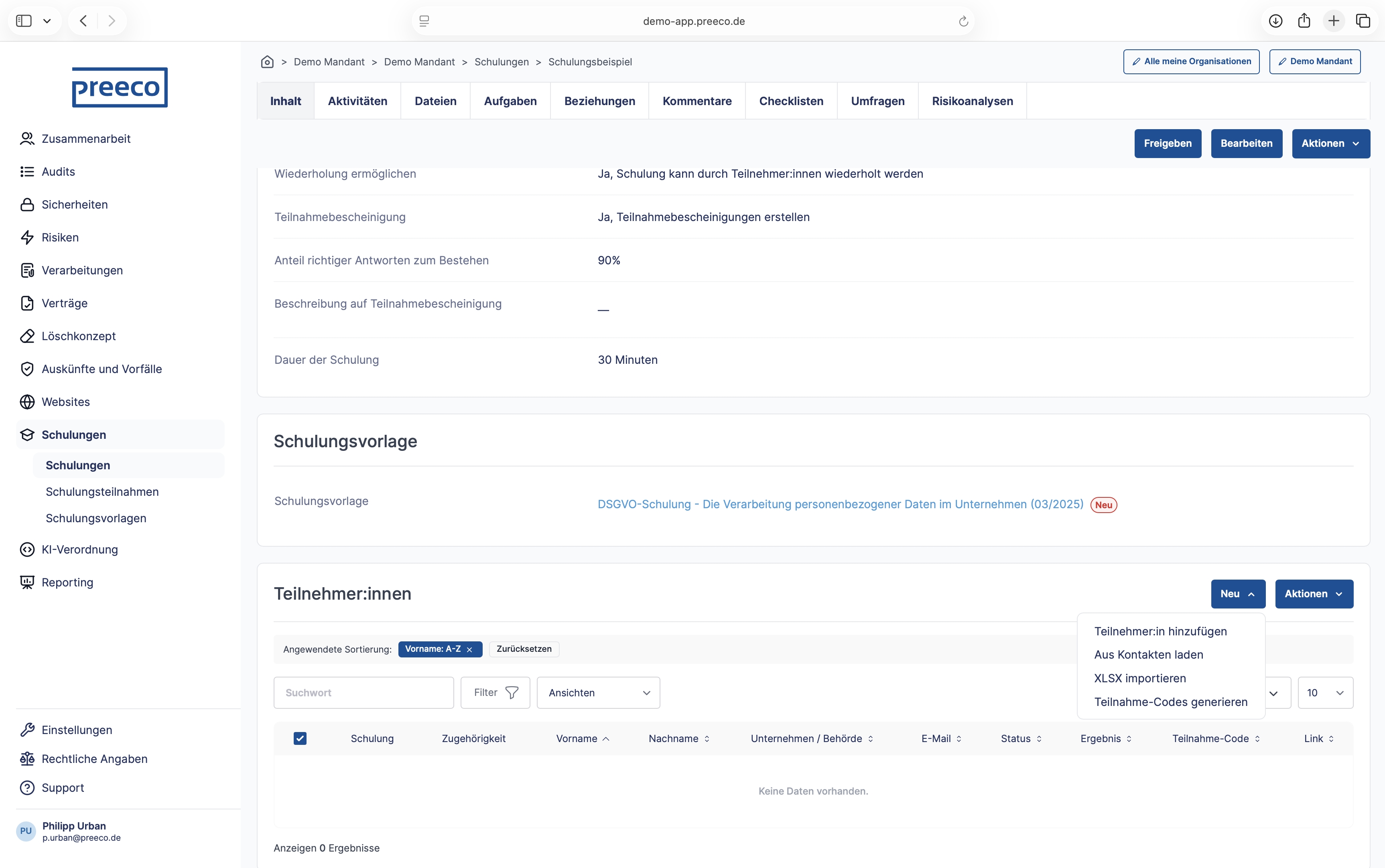1385x868 pixels.
Task: Open Reporting via presentation icon
Action: click(27, 582)
